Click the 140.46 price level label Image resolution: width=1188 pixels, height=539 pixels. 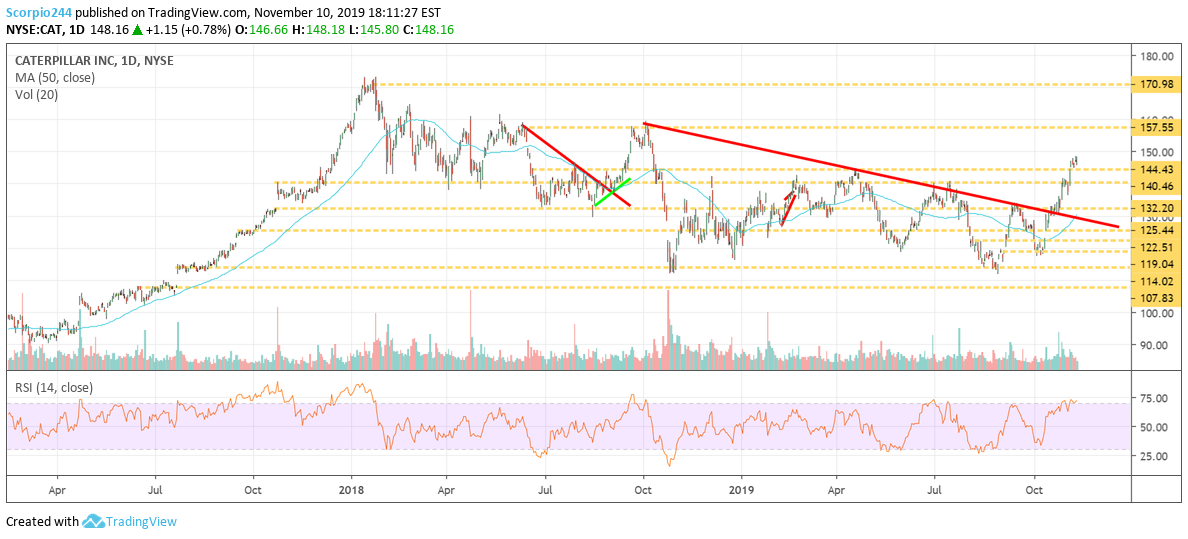[1155, 186]
